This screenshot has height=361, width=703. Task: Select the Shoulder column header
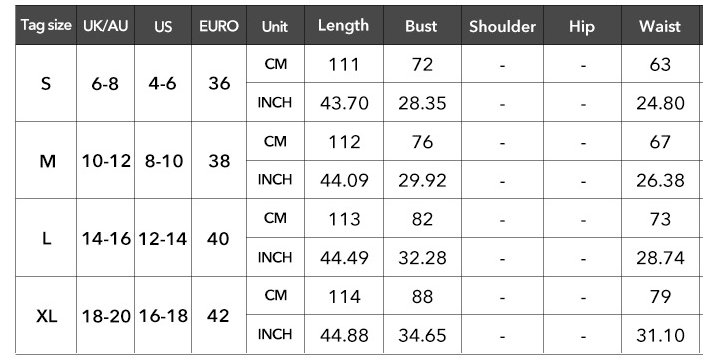click(502, 26)
